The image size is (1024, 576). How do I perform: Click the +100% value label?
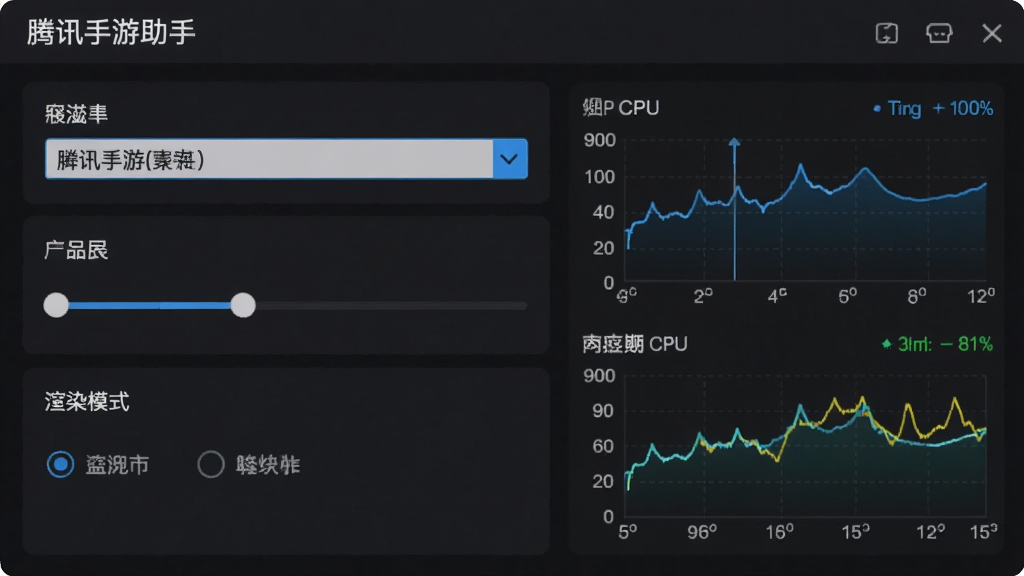pos(963,108)
